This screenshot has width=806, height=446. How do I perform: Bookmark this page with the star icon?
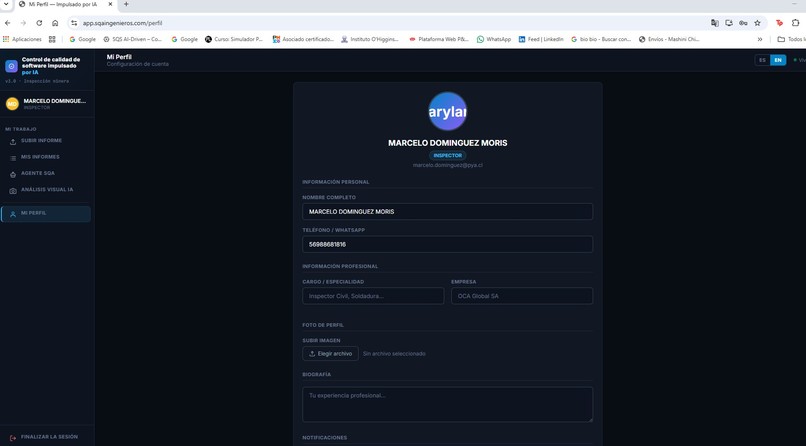point(757,23)
